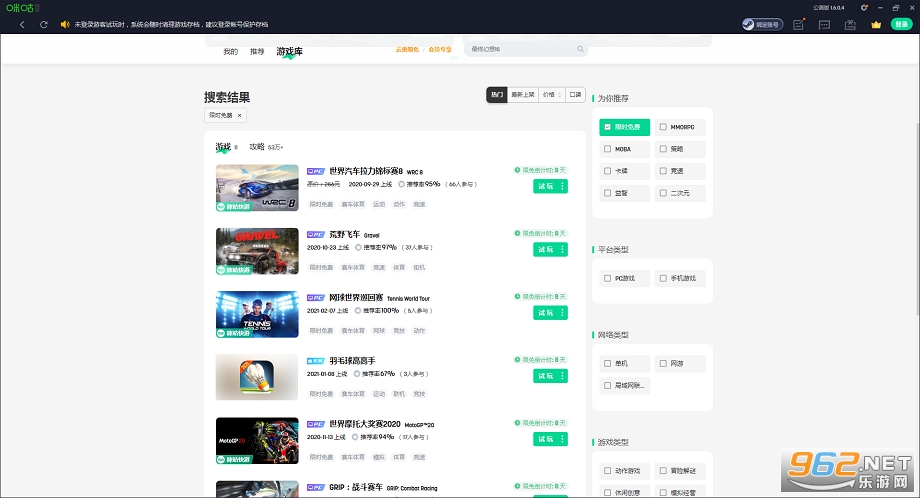The image size is (920, 498).
Task: Open more options beside Tennis World Tour 试玩
Action: point(562,313)
